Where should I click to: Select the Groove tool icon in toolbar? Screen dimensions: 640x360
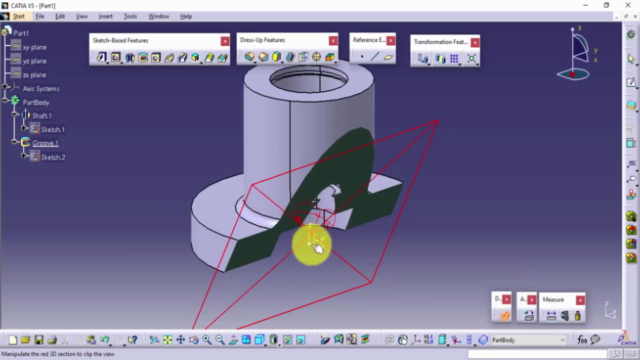point(143,57)
